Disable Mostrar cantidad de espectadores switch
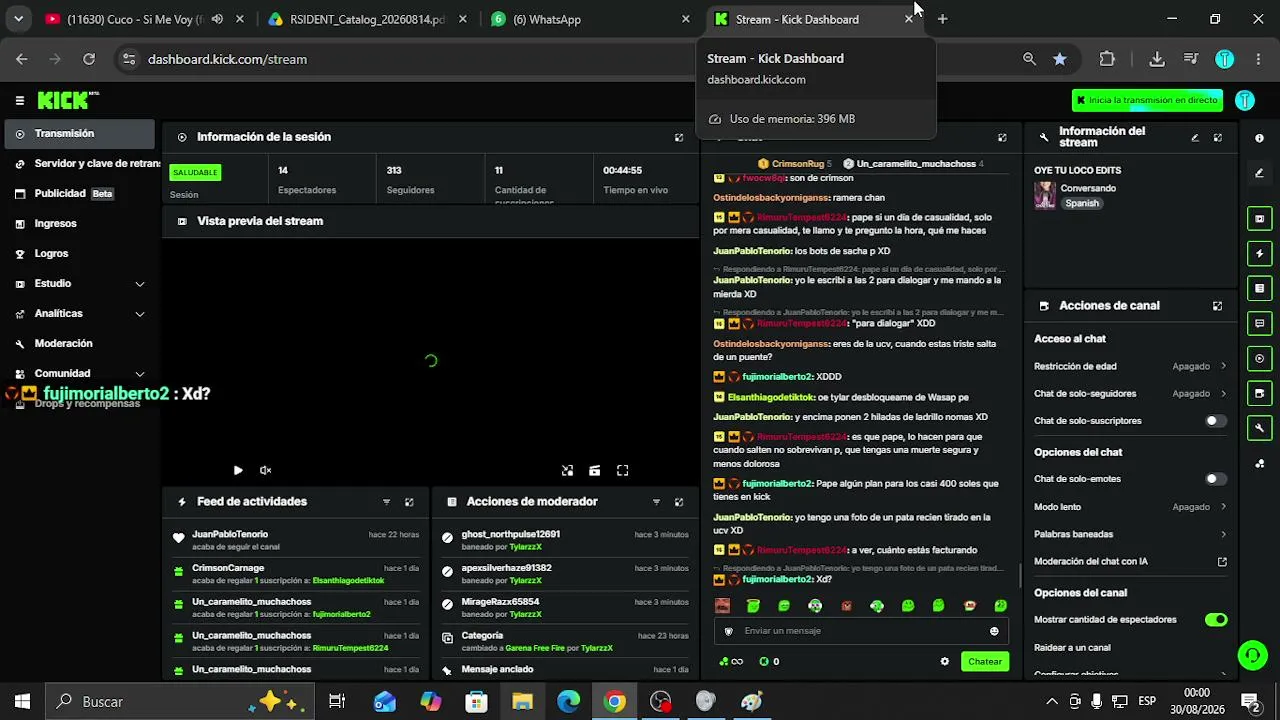1280x720 pixels. (x=1216, y=620)
